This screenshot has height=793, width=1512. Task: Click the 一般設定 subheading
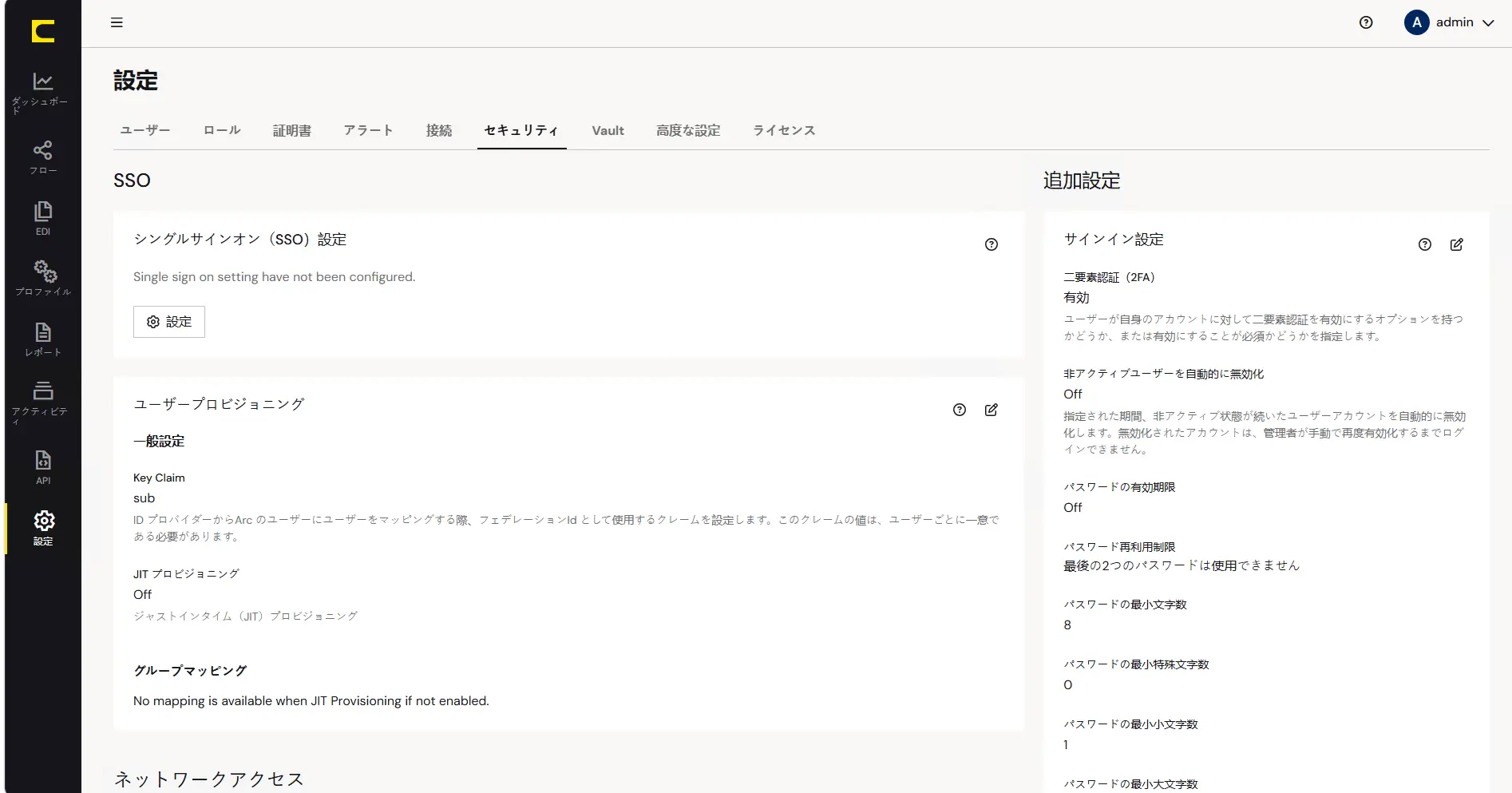159,442
